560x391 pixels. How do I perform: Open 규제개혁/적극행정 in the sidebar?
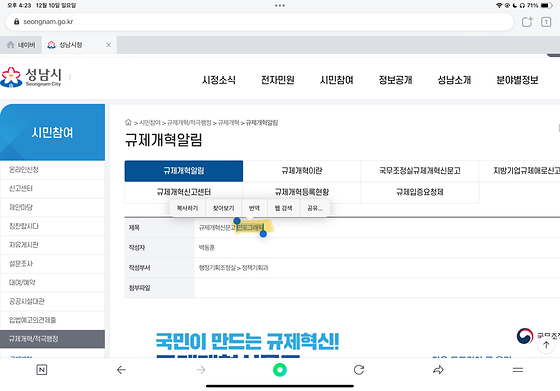pos(52,339)
